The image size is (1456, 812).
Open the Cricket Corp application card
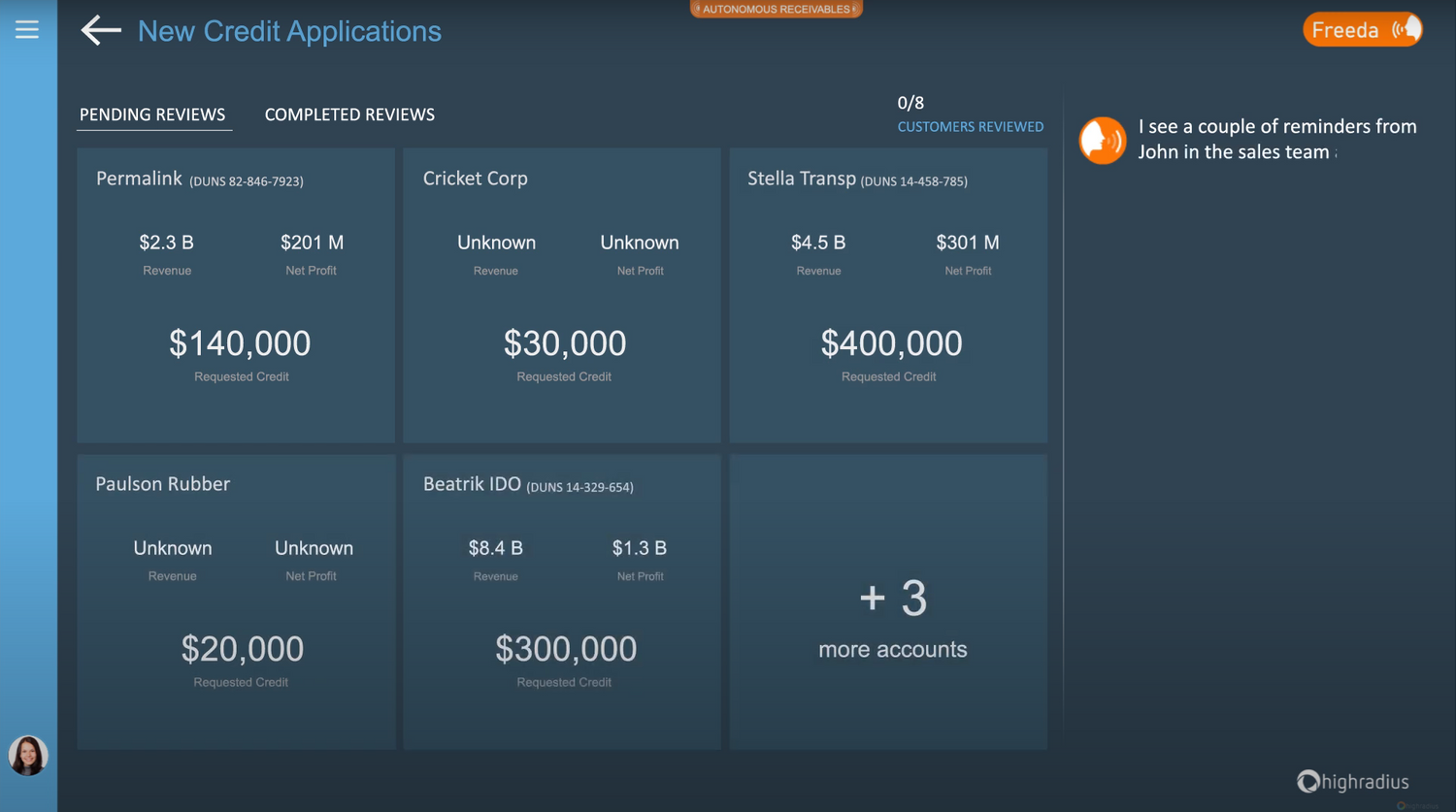tap(562, 295)
